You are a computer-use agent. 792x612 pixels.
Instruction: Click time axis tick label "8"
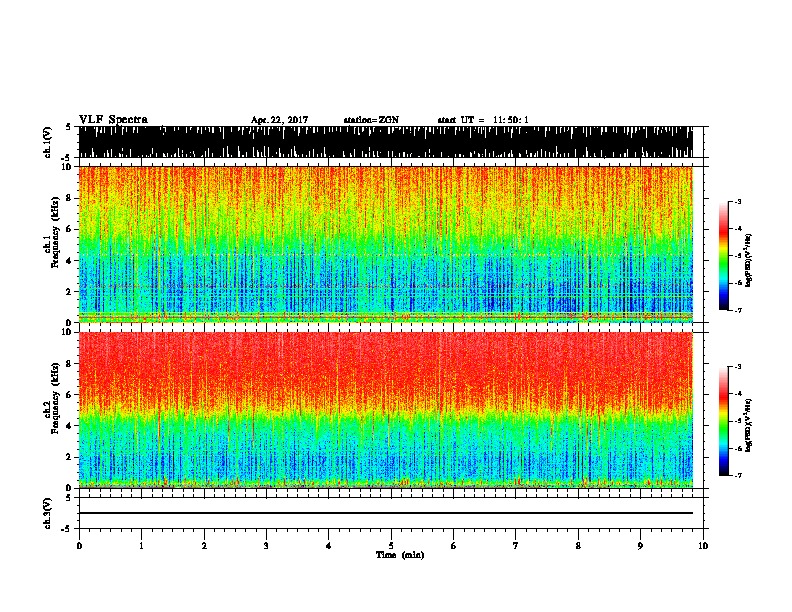578,546
